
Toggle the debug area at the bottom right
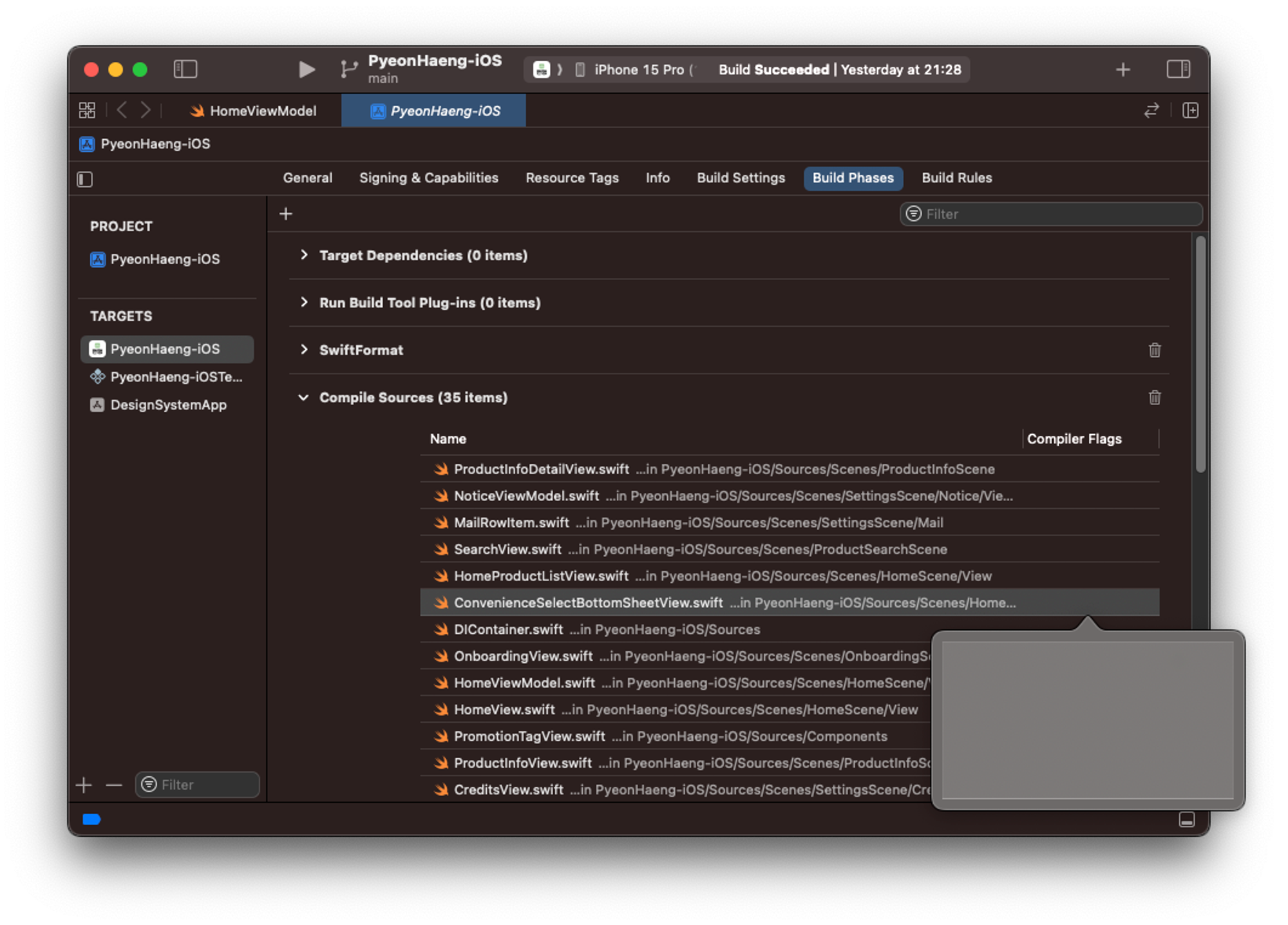[1186, 819]
